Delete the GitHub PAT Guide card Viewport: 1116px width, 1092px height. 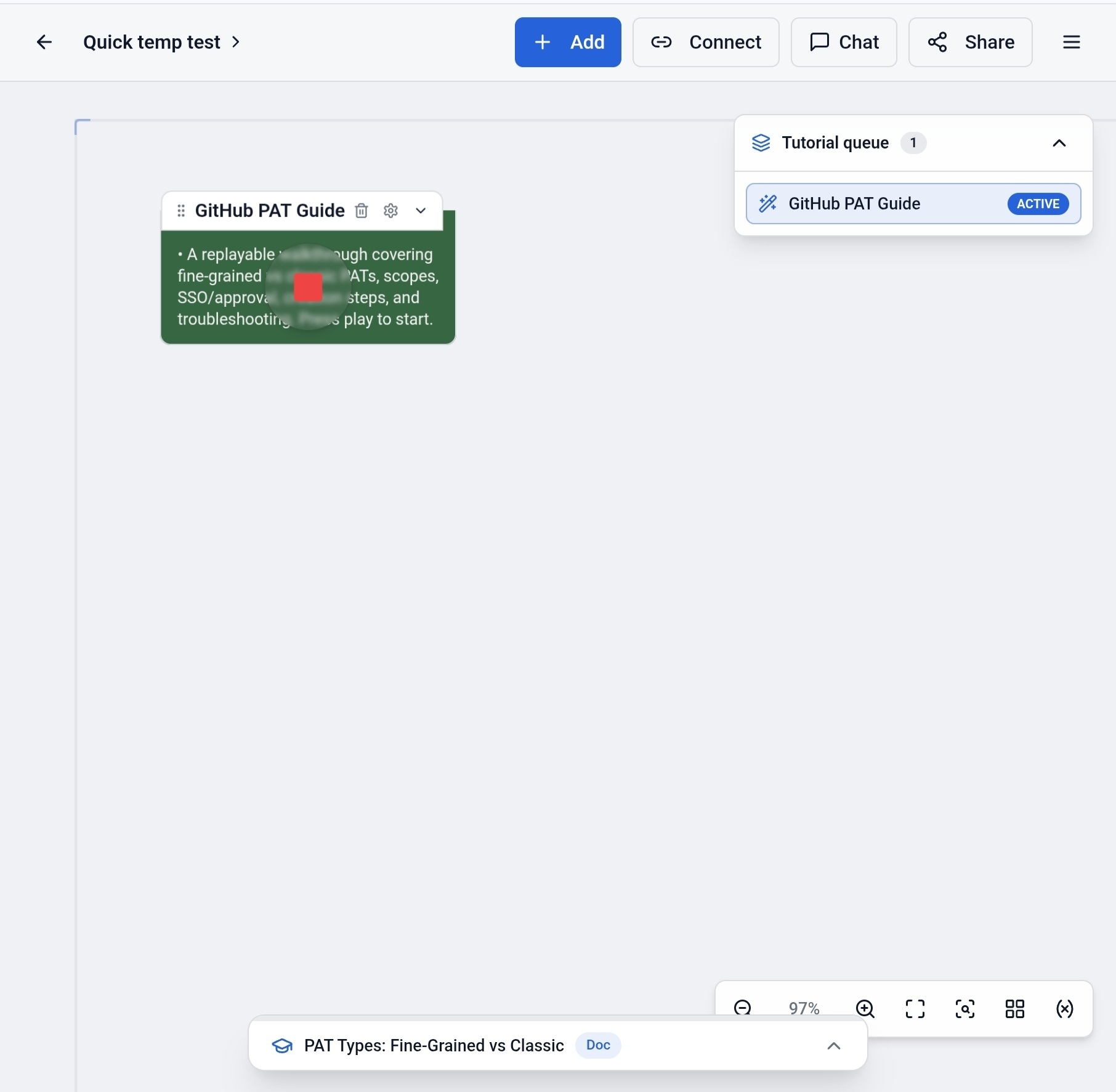pyautogui.click(x=362, y=211)
